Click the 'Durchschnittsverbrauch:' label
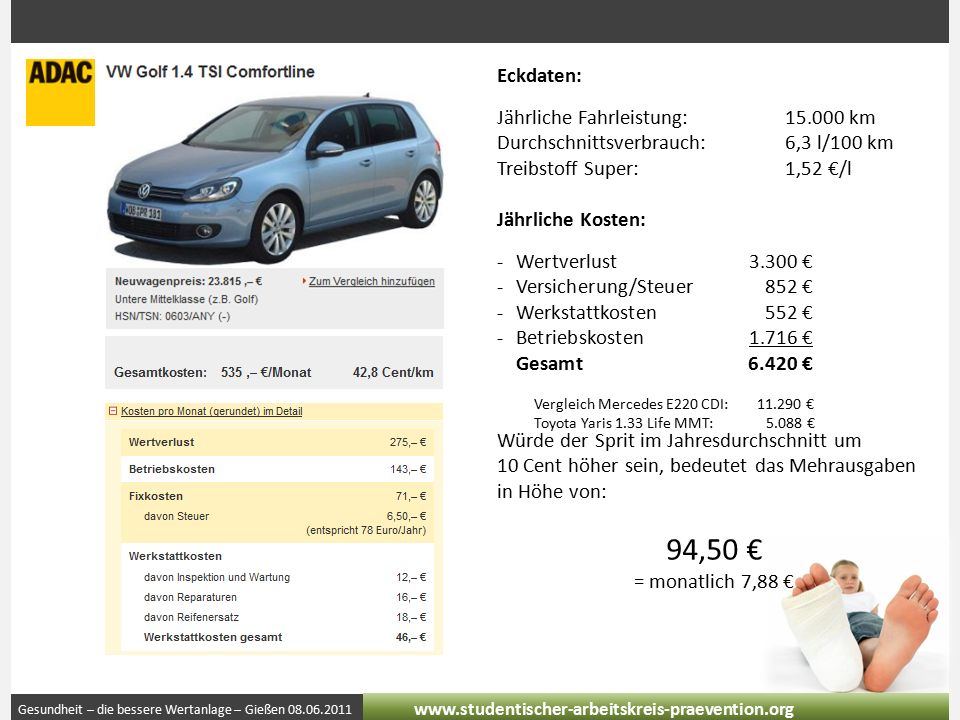 pyautogui.click(x=601, y=143)
